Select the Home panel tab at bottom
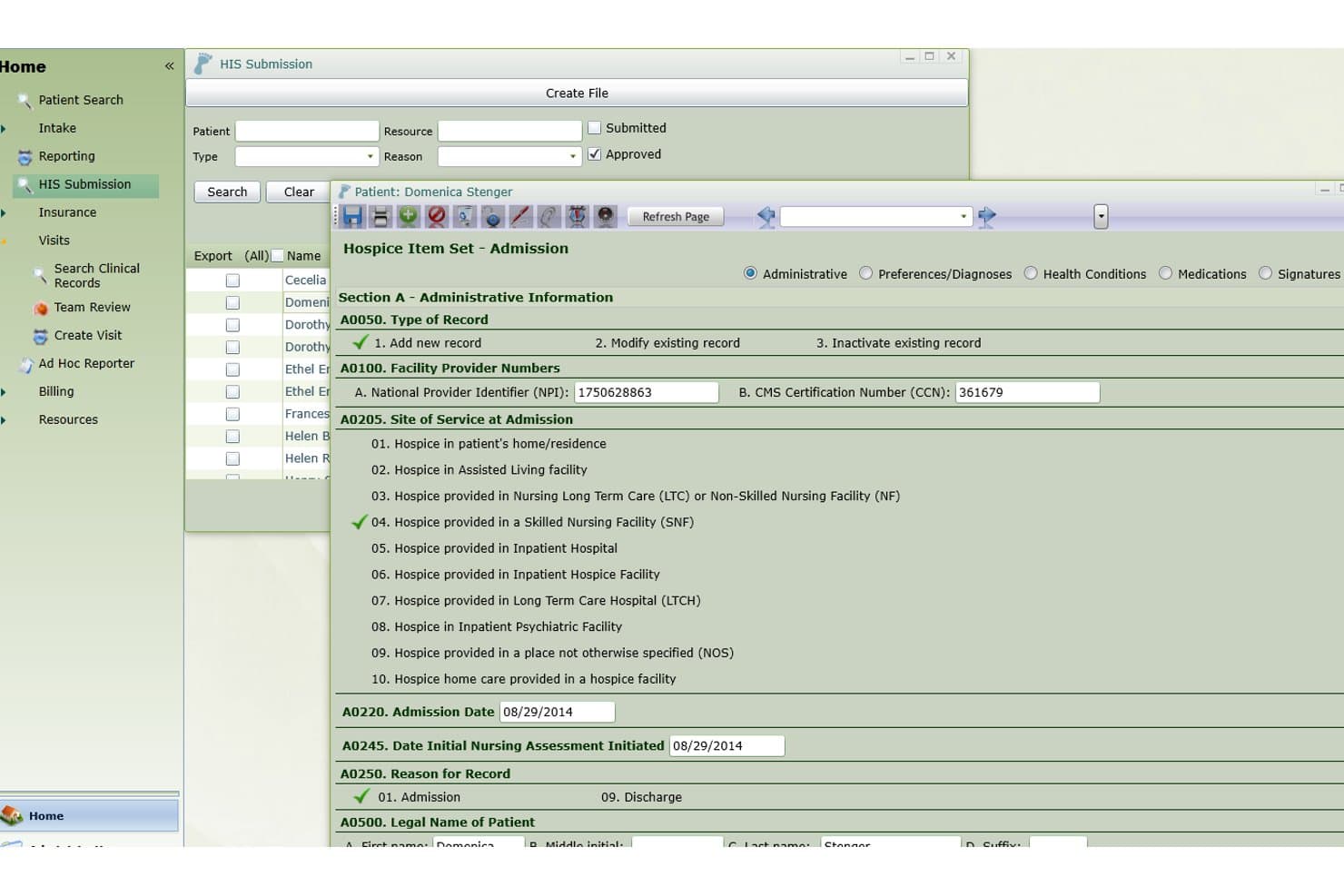 click(89, 816)
